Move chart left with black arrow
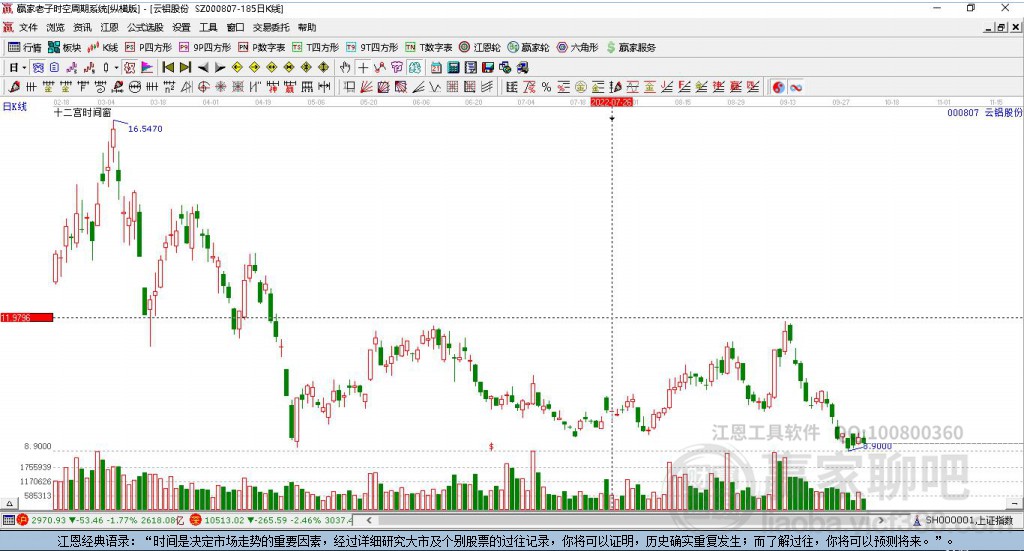 pos(203,67)
